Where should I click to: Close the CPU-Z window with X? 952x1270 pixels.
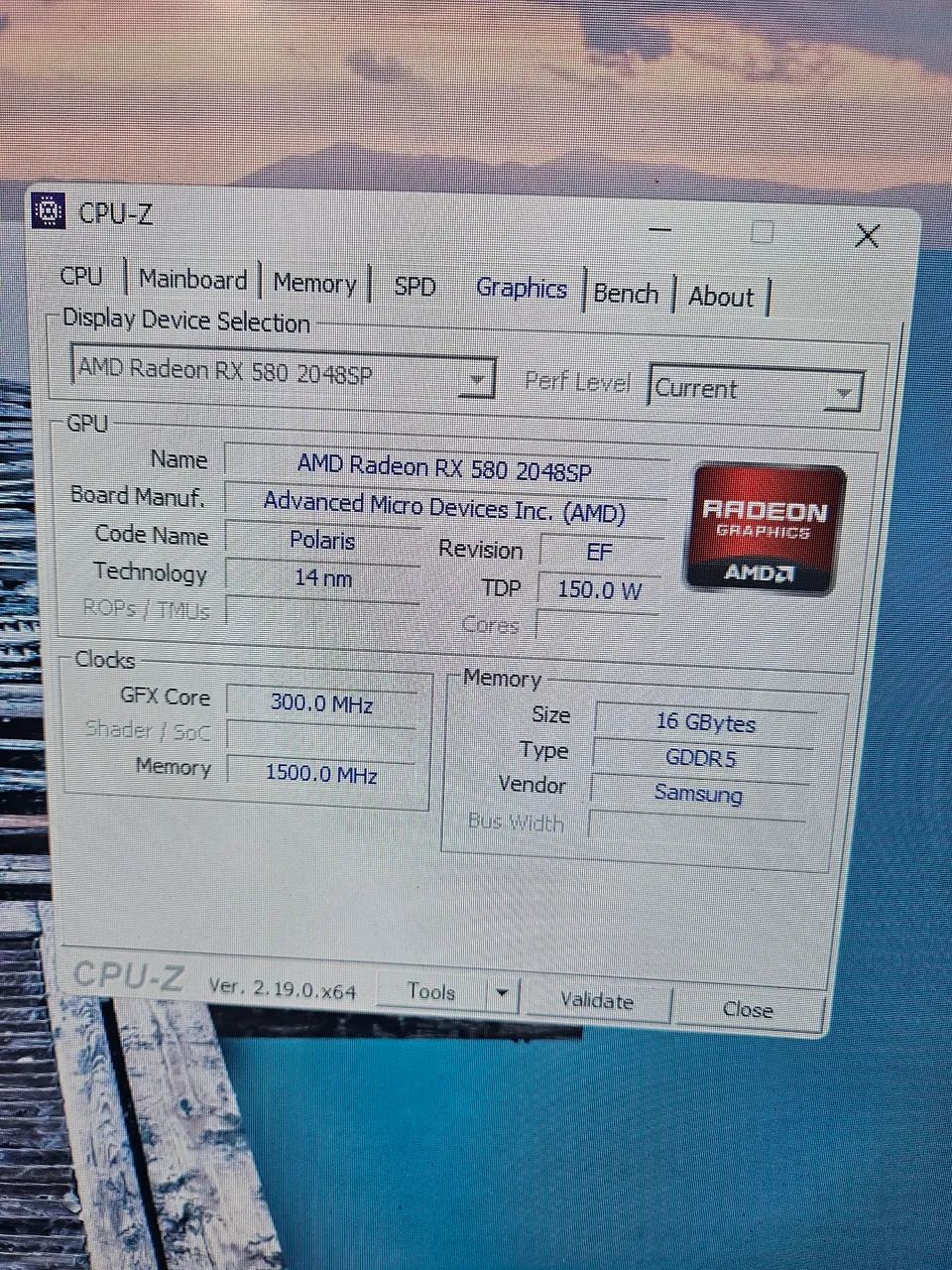[x=868, y=235]
